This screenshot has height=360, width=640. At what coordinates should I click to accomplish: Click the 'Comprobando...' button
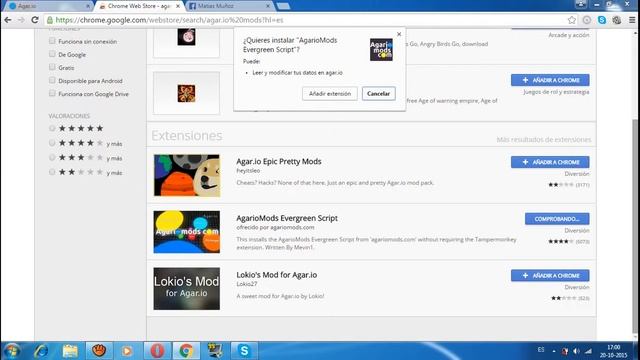(557, 219)
